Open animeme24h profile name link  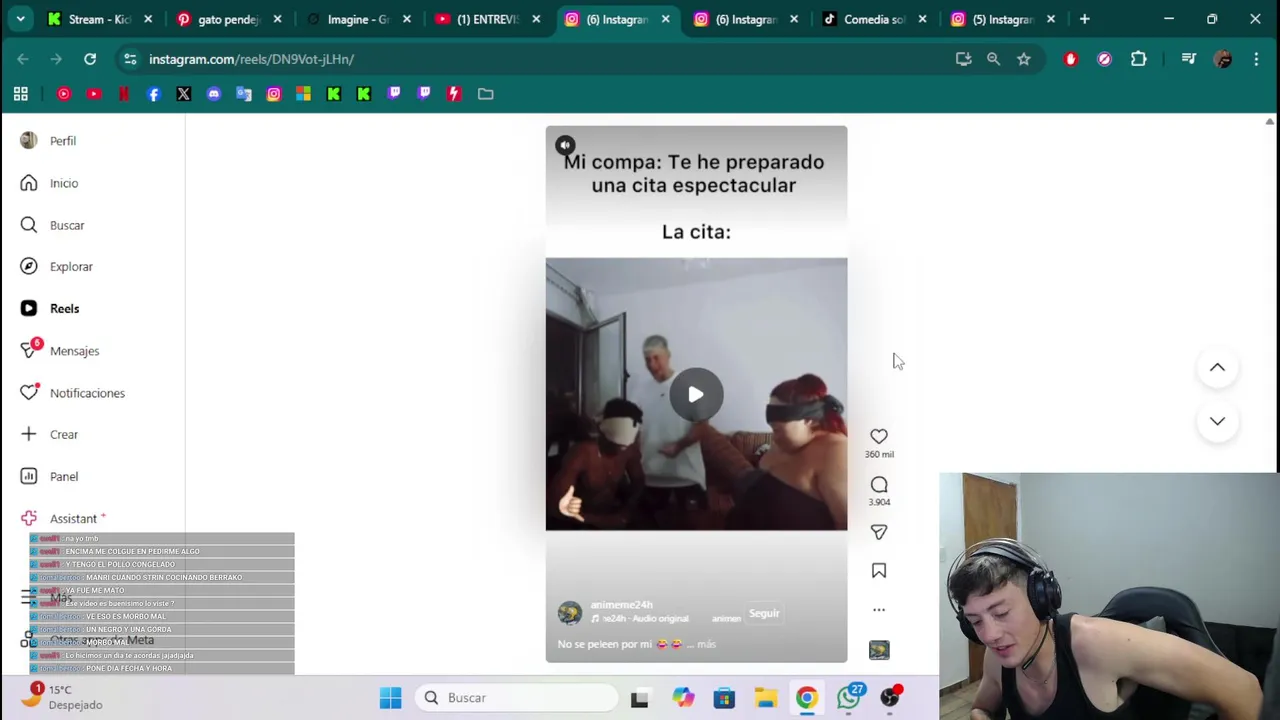coord(621,605)
